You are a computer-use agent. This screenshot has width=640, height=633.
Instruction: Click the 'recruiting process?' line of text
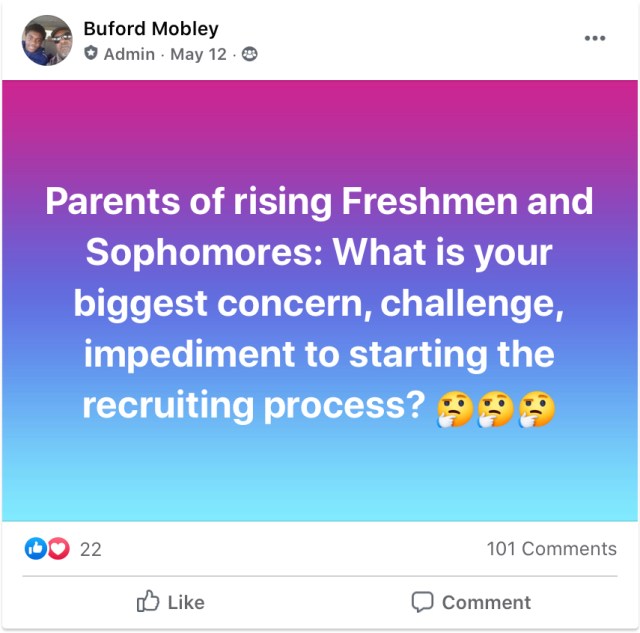[x=254, y=406]
